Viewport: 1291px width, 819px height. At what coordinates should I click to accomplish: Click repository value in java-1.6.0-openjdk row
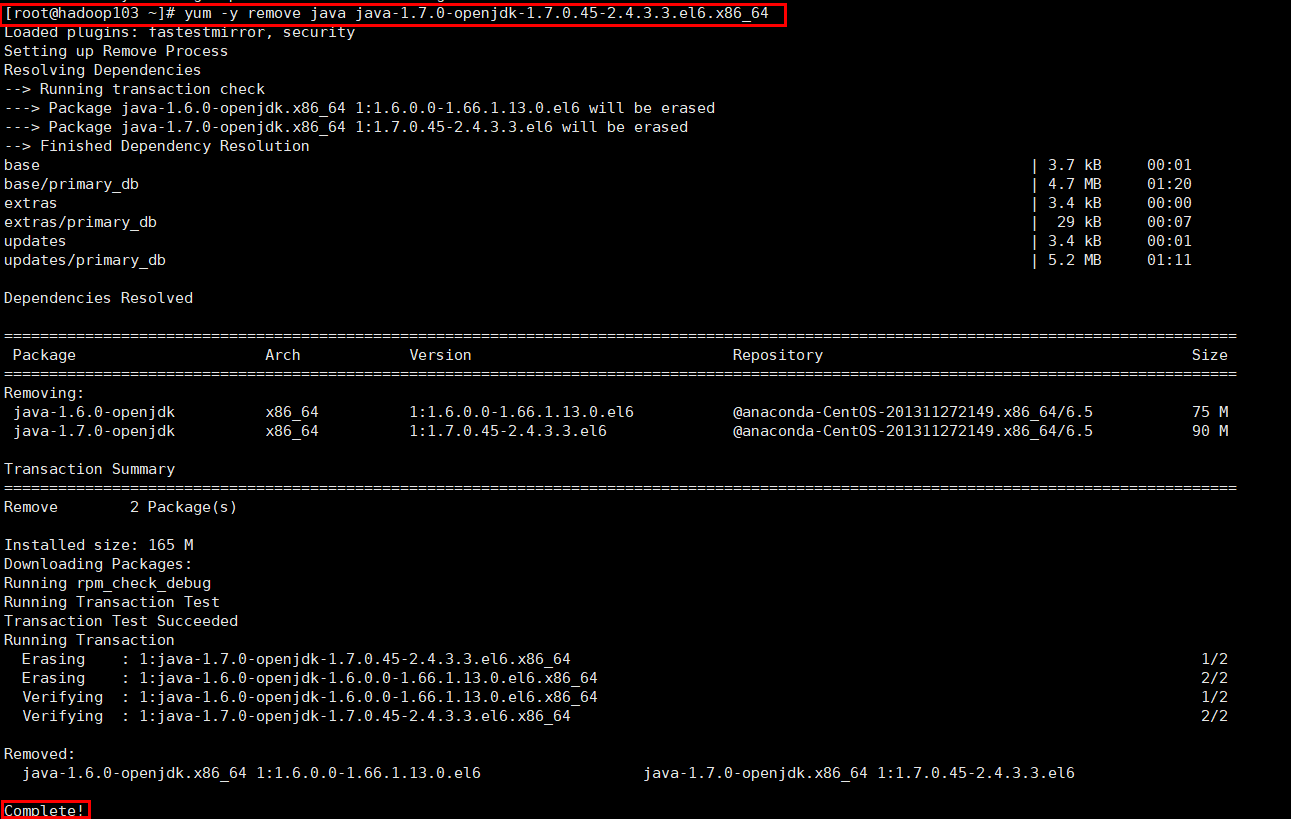pyautogui.click(x=913, y=412)
